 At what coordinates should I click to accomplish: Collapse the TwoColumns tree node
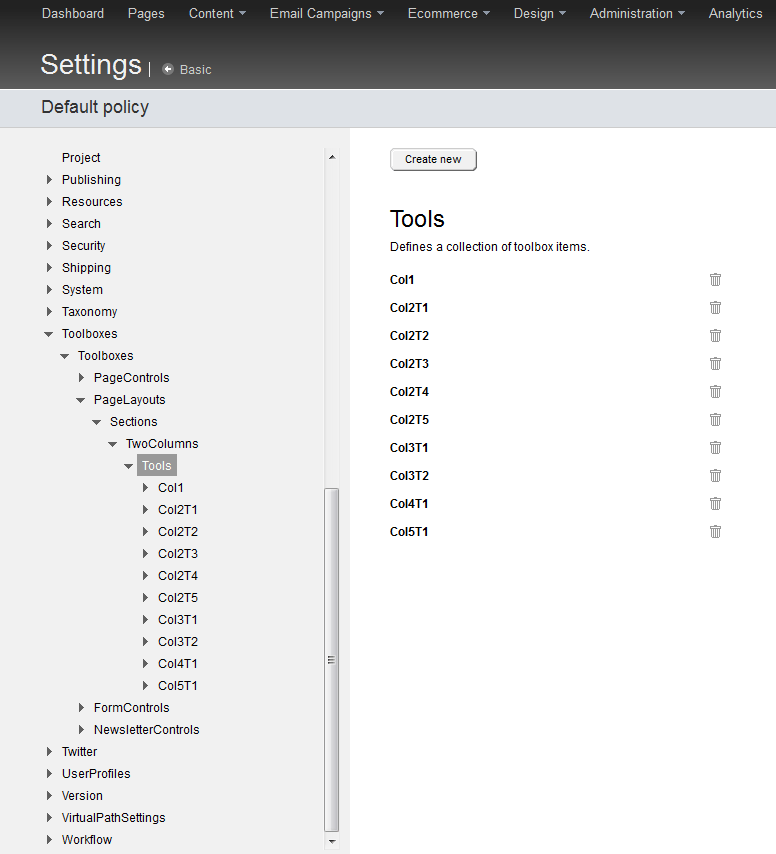click(x=113, y=444)
